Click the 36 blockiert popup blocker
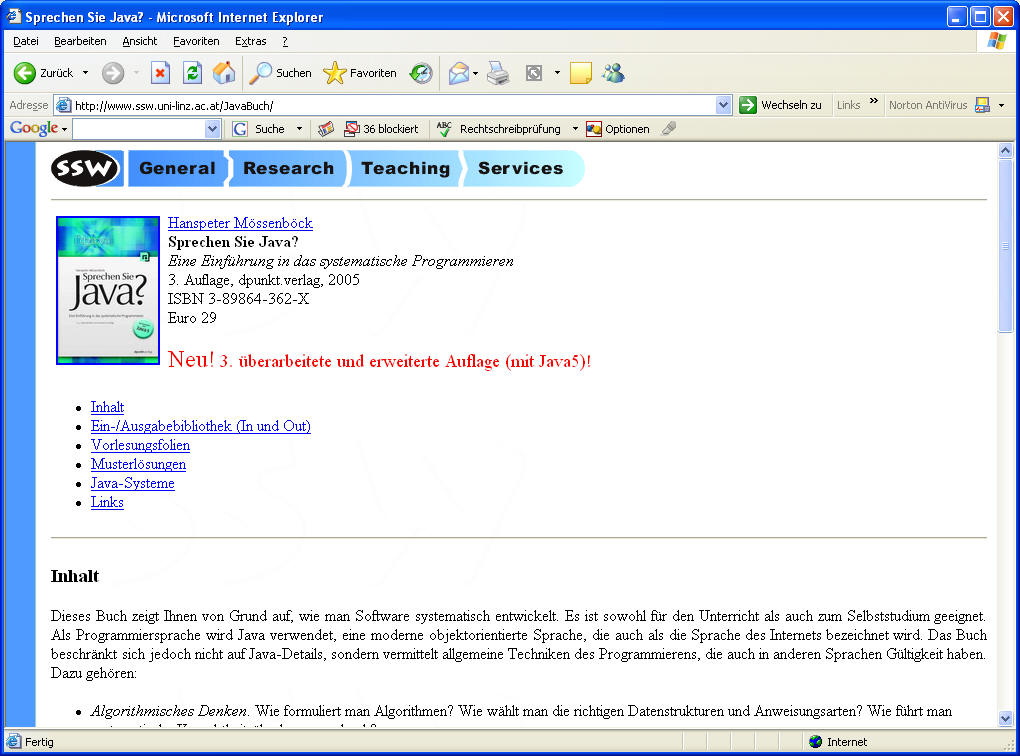This screenshot has width=1020, height=756. (381, 129)
